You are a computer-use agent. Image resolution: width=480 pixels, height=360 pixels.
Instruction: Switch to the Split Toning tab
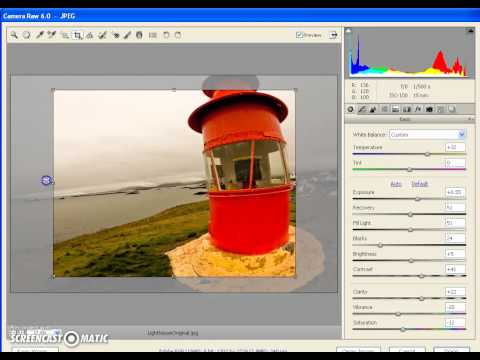point(395,109)
